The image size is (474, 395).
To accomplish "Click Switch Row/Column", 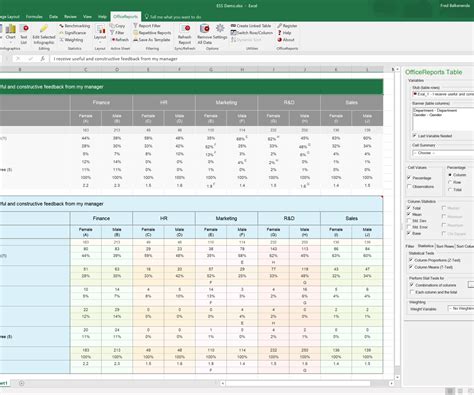I will [x=252, y=33].
